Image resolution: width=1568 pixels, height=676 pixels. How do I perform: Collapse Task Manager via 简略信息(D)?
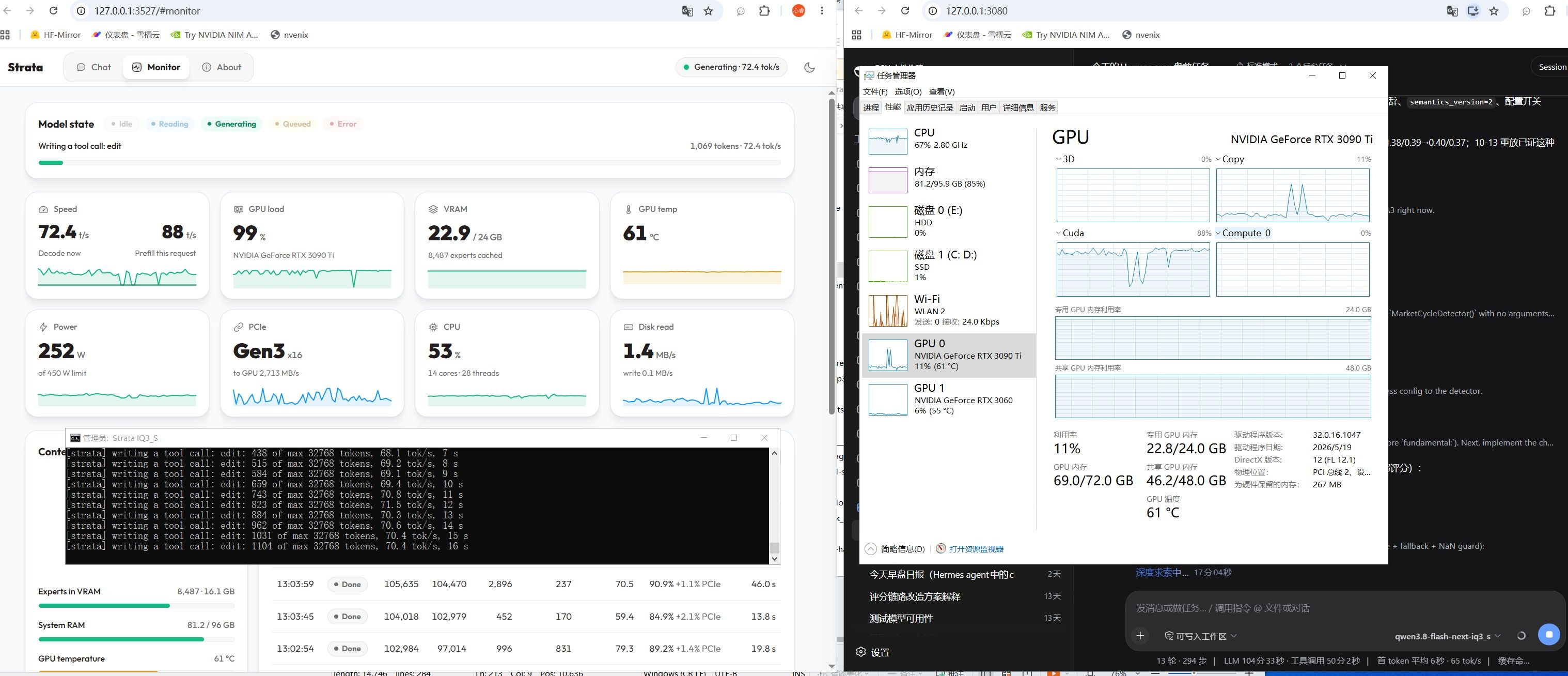[894, 549]
